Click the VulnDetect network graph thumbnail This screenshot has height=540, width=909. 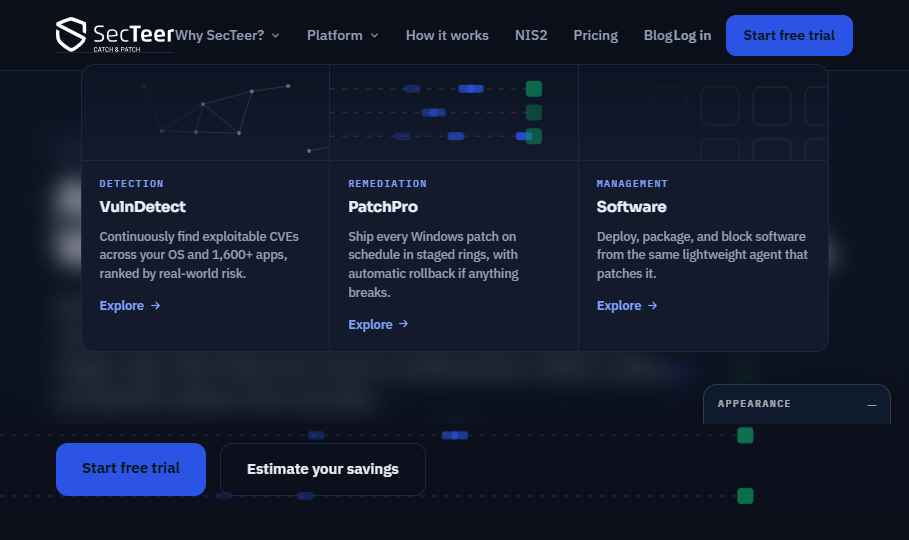pyautogui.click(x=206, y=113)
